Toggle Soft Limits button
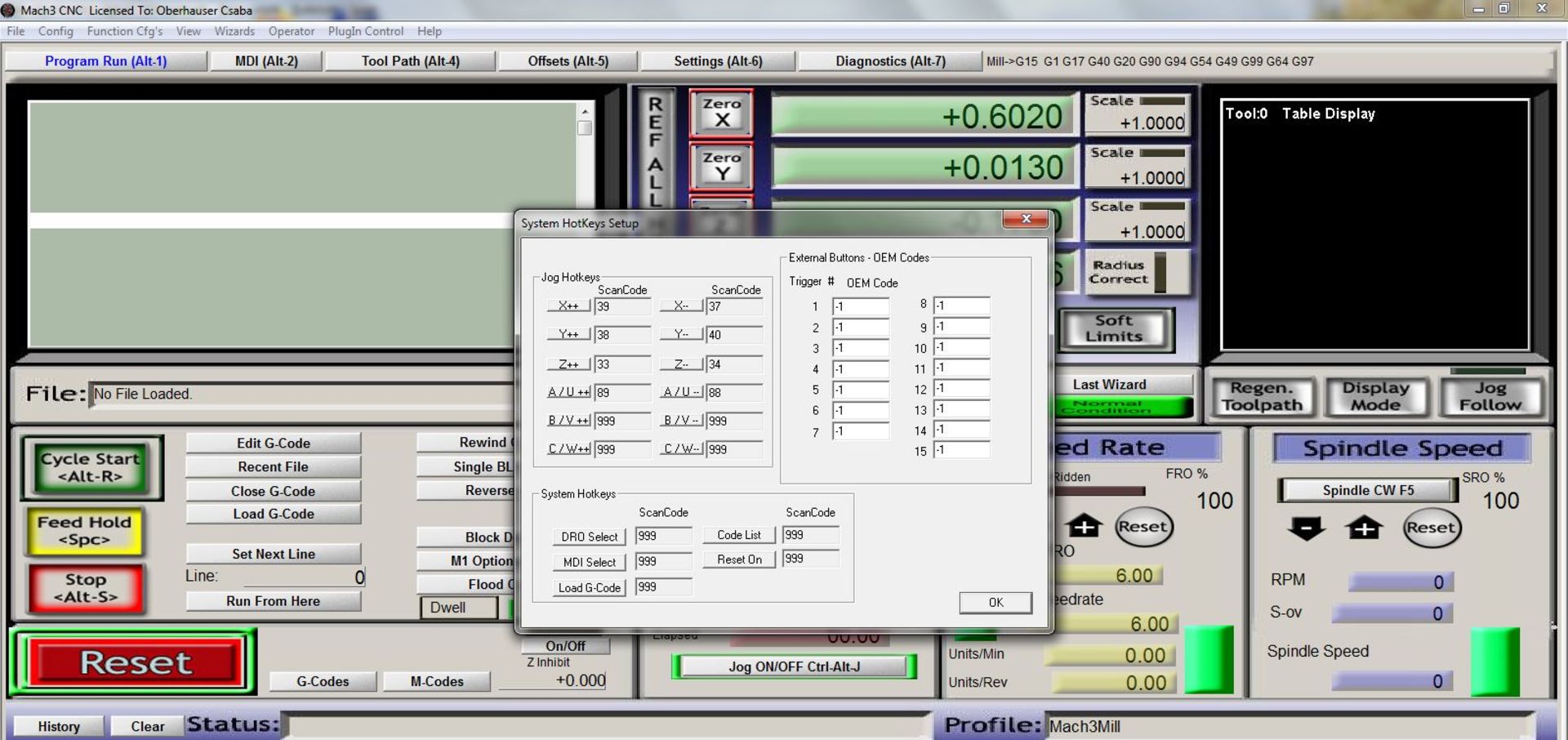The width and height of the screenshot is (1568, 740). [1116, 329]
